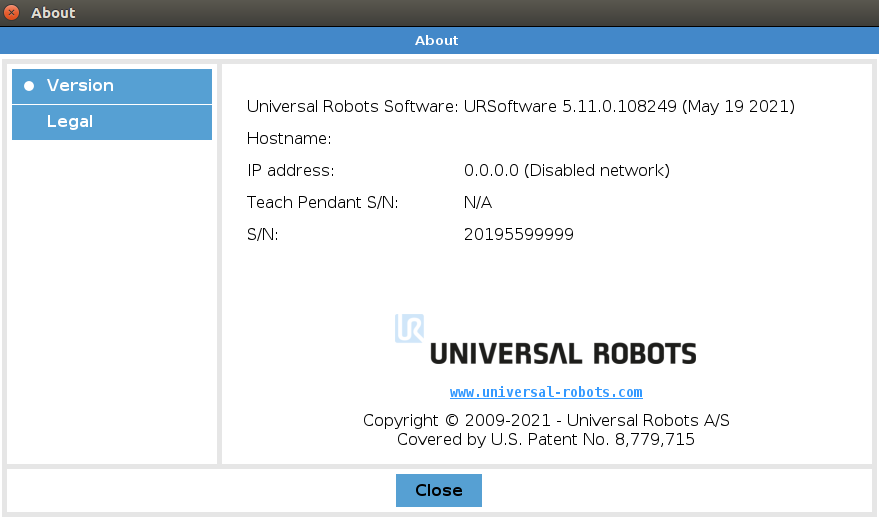Click the Hostname: label

click(289, 138)
